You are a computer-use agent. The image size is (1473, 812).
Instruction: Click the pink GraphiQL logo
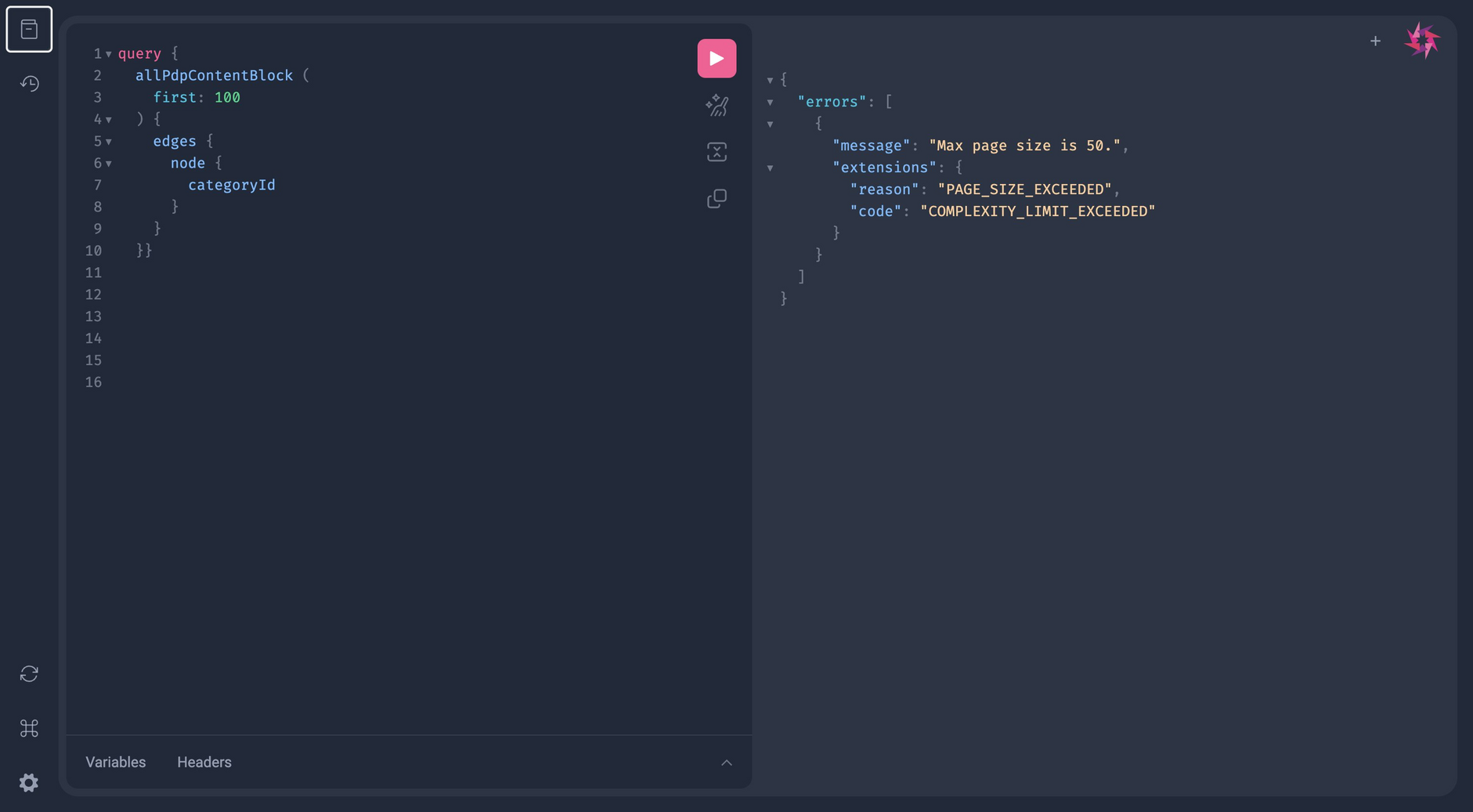point(1421,41)
